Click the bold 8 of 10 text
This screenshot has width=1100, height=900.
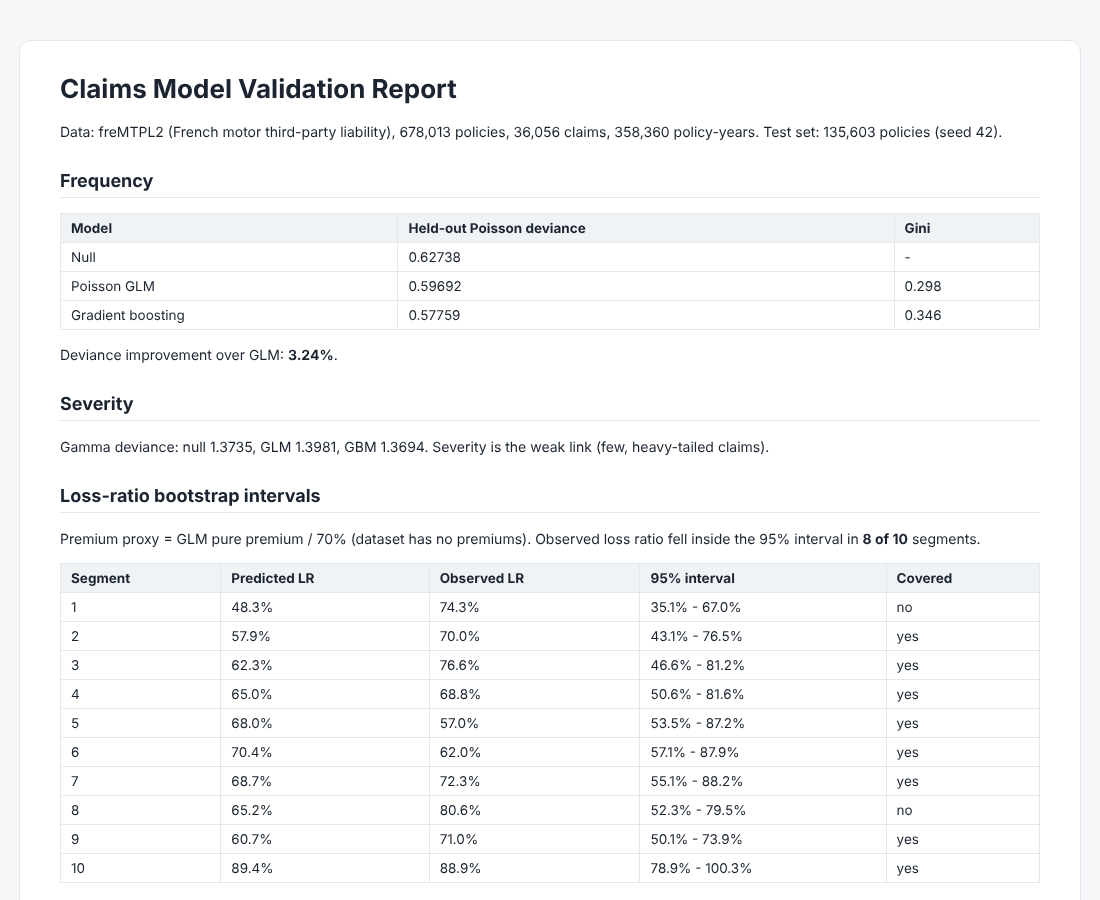885,539
